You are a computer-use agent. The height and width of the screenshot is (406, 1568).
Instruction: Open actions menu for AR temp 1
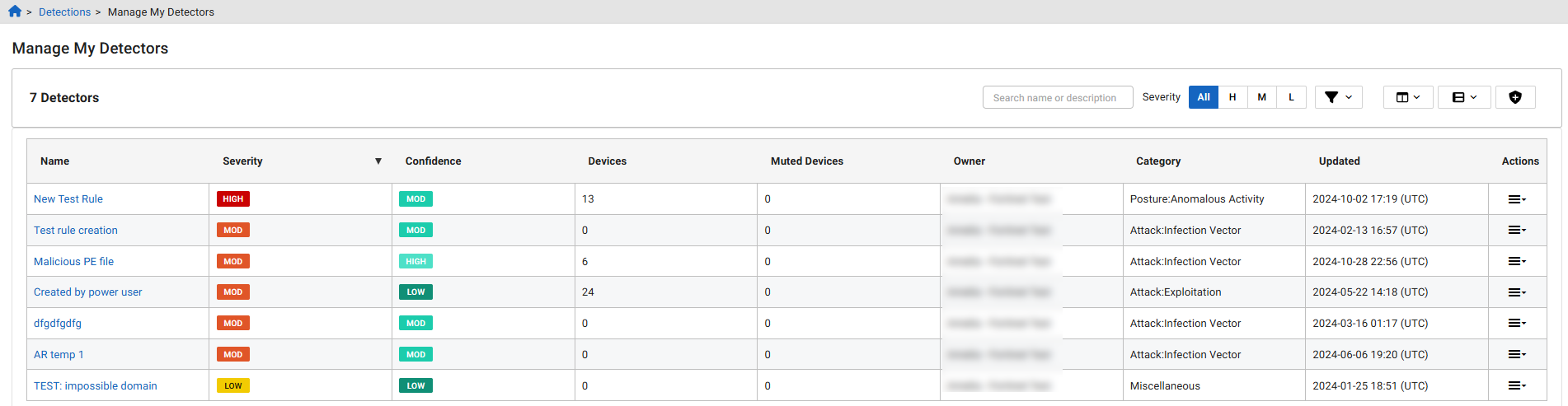coord(1516,354)
